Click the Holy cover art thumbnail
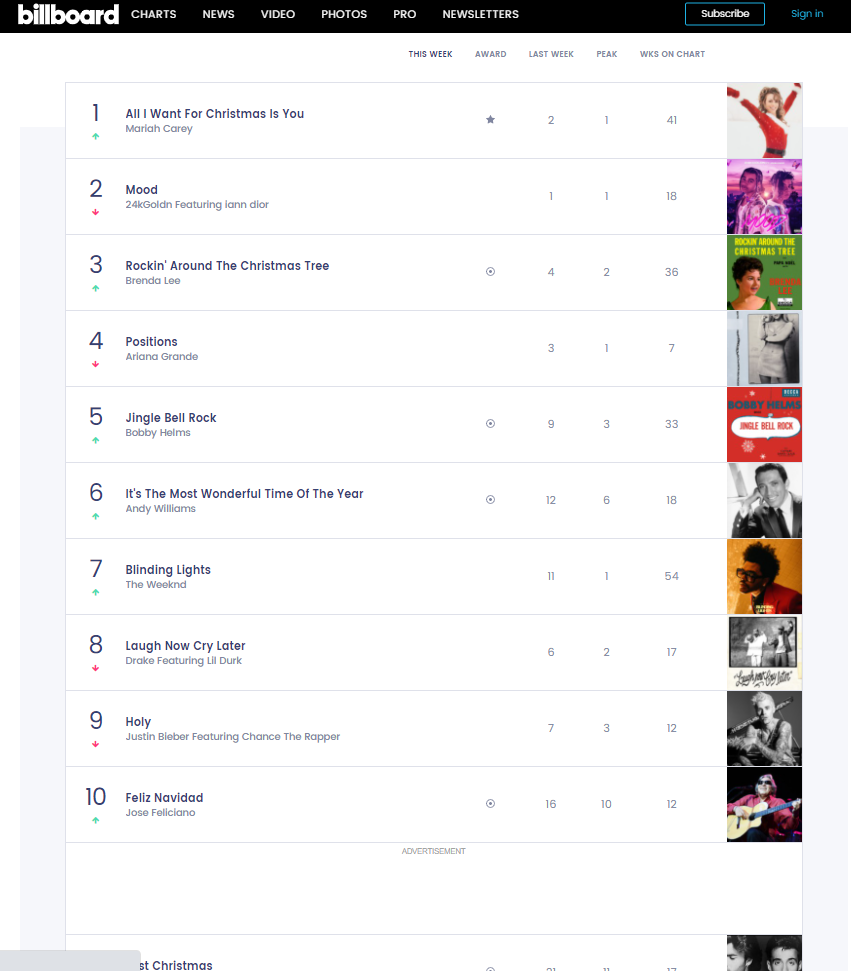 point(764,729)
